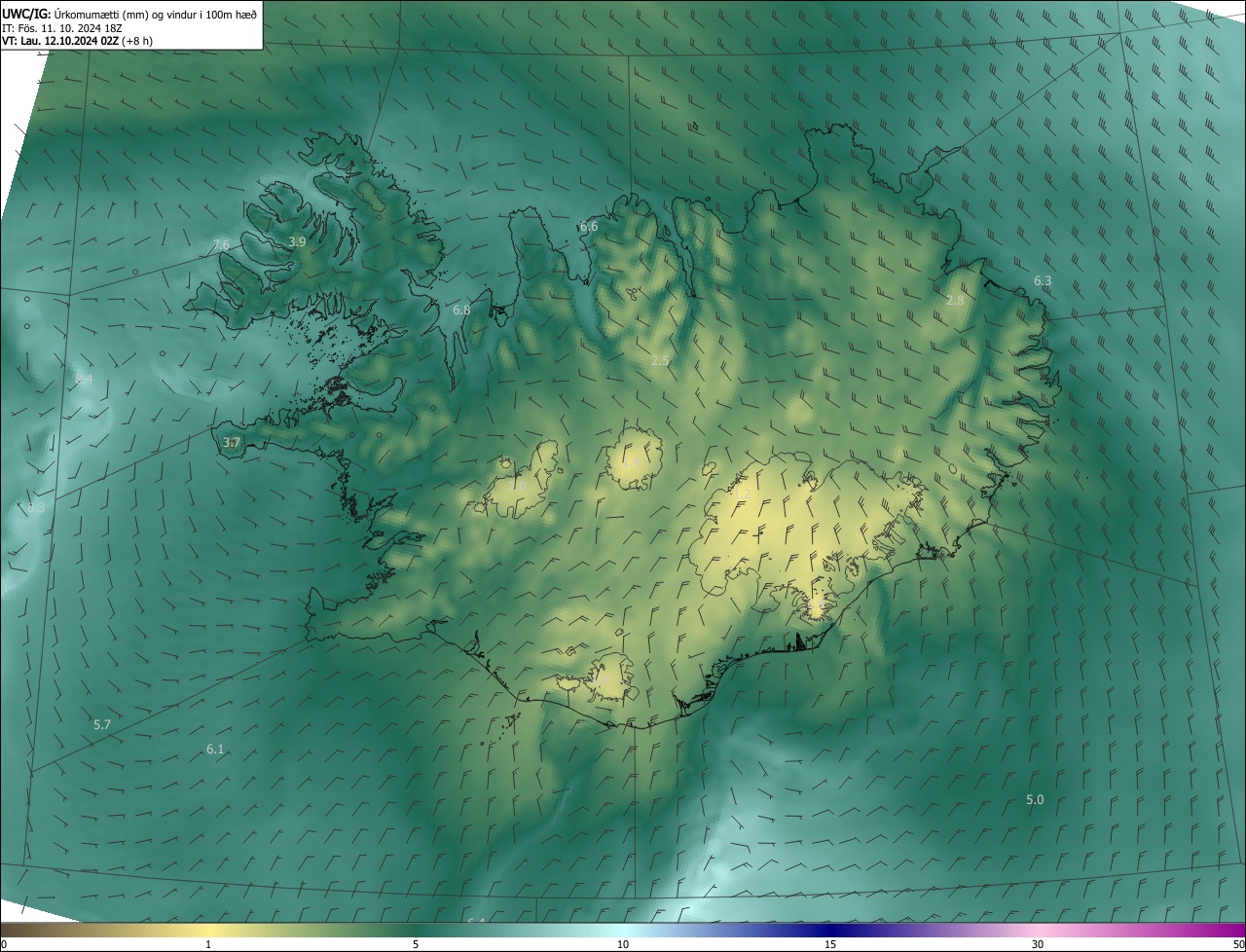Screen dimensions: 1246x952
Task: Click the 5.7 value label
Action: point(102,725)
